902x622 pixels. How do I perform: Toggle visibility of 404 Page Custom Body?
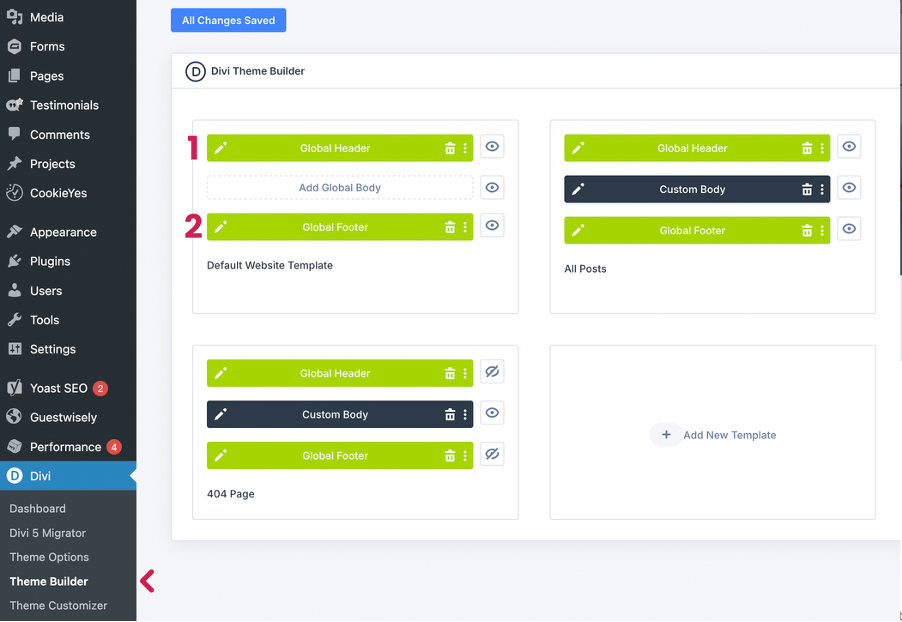(492, 413)
